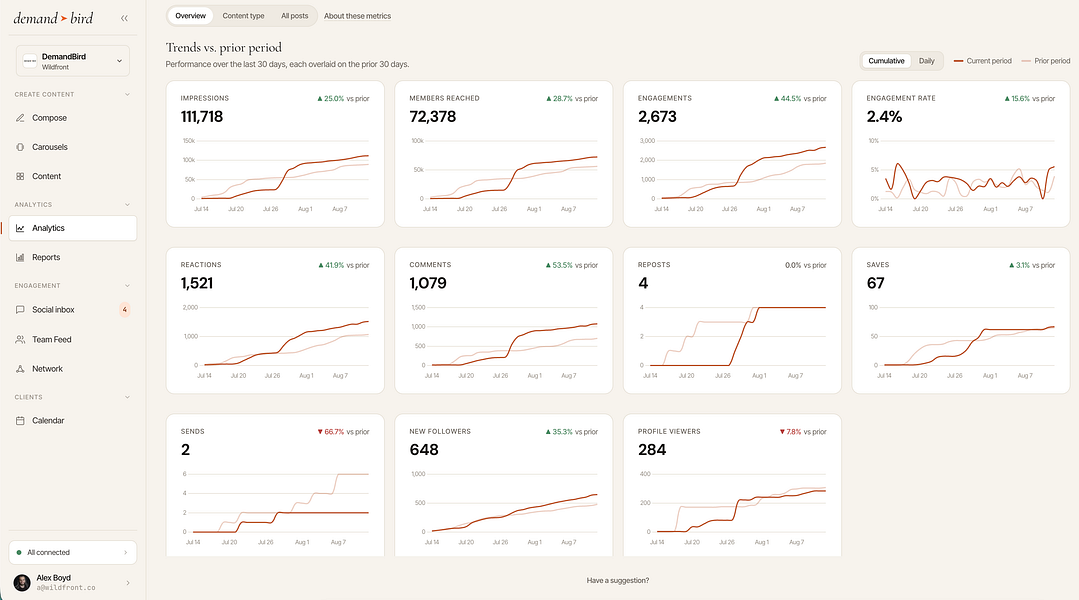Click the Reactions value 1,521
Image resolution: width=1079 pixels, height=600 pixels.
[x=197, y=283]
